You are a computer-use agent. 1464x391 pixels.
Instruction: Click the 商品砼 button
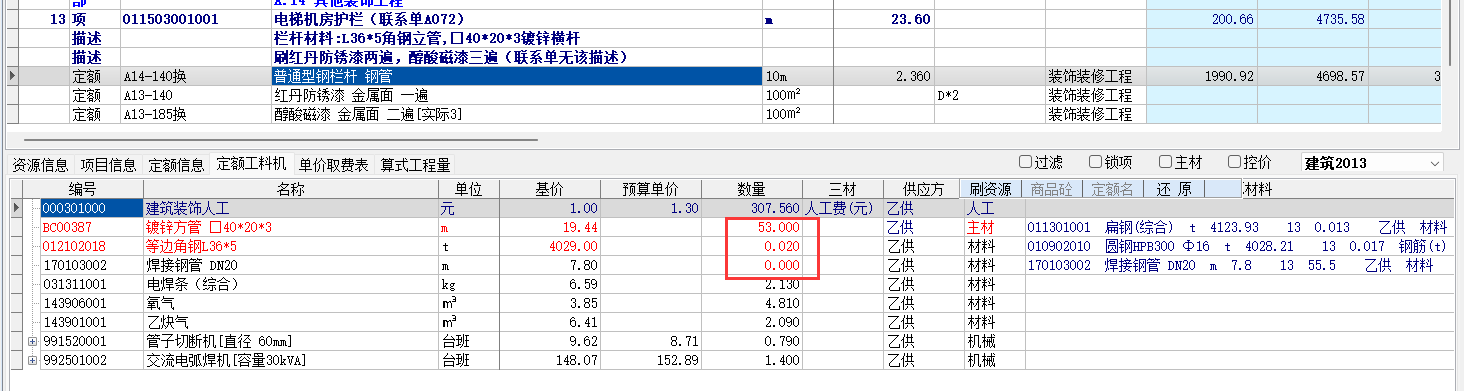pos(1052,189)
